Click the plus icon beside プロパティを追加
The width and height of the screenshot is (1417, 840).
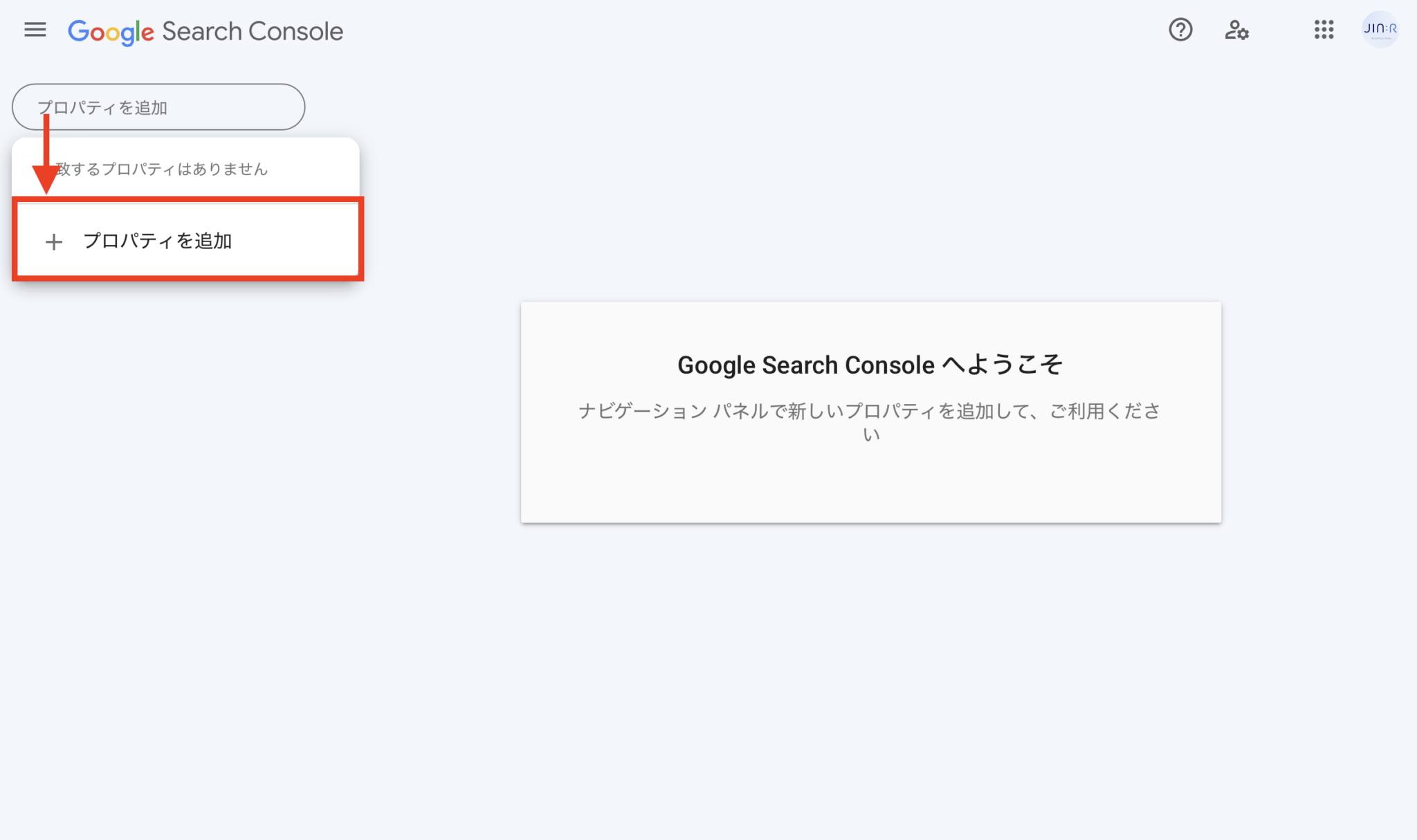[x=54, y=241]
